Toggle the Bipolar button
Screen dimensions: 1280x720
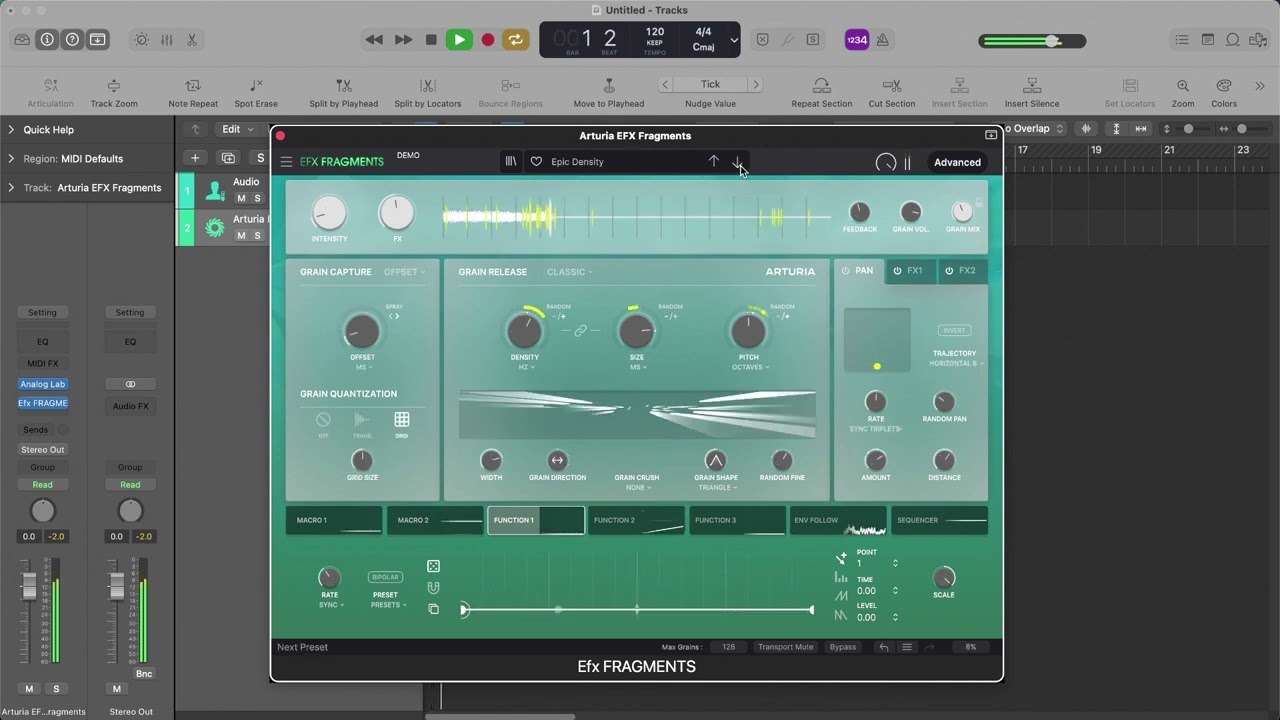pyautogui.click(x=385, y=577)
